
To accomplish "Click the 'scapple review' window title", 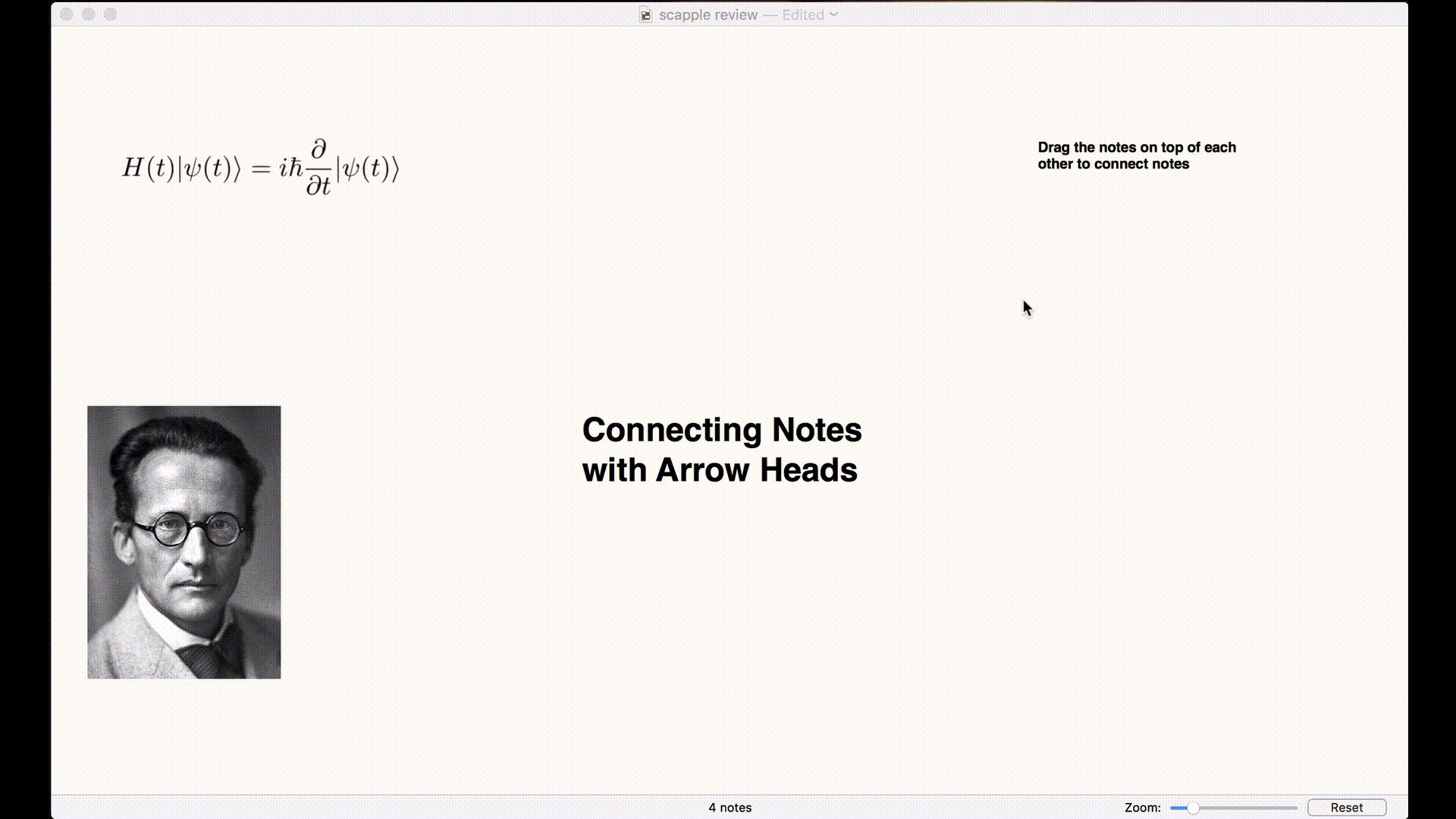I will point(708,15).
